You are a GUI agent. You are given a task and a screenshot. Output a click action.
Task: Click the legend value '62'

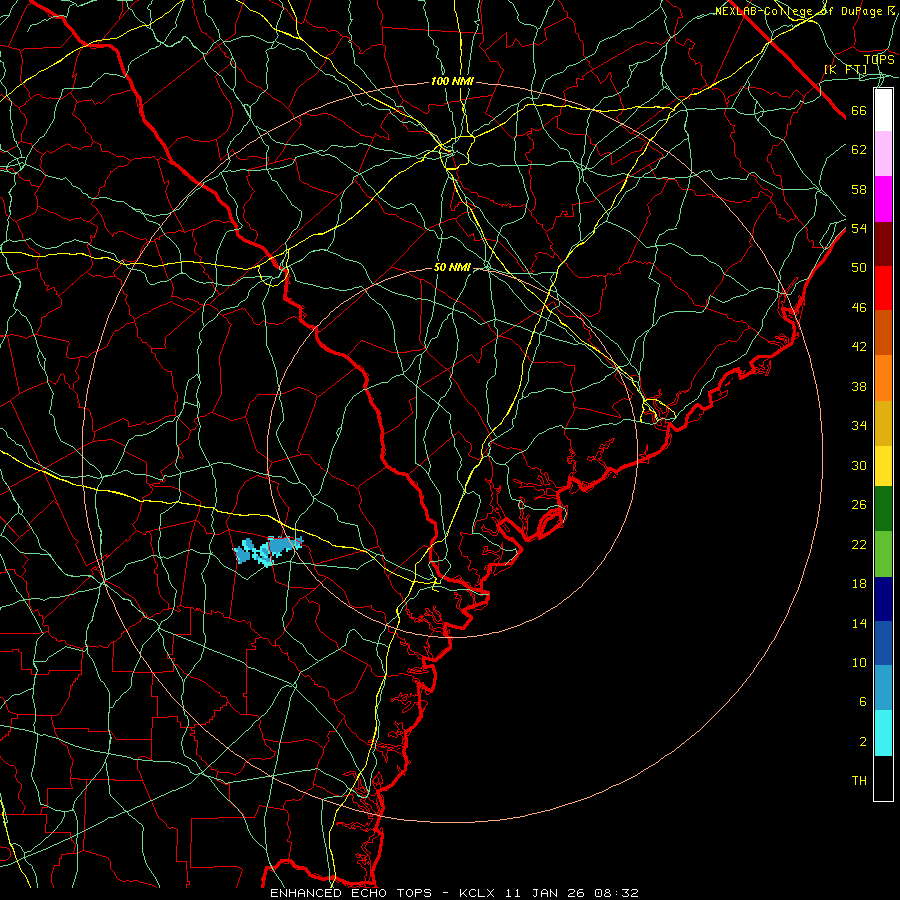[859, 150]
